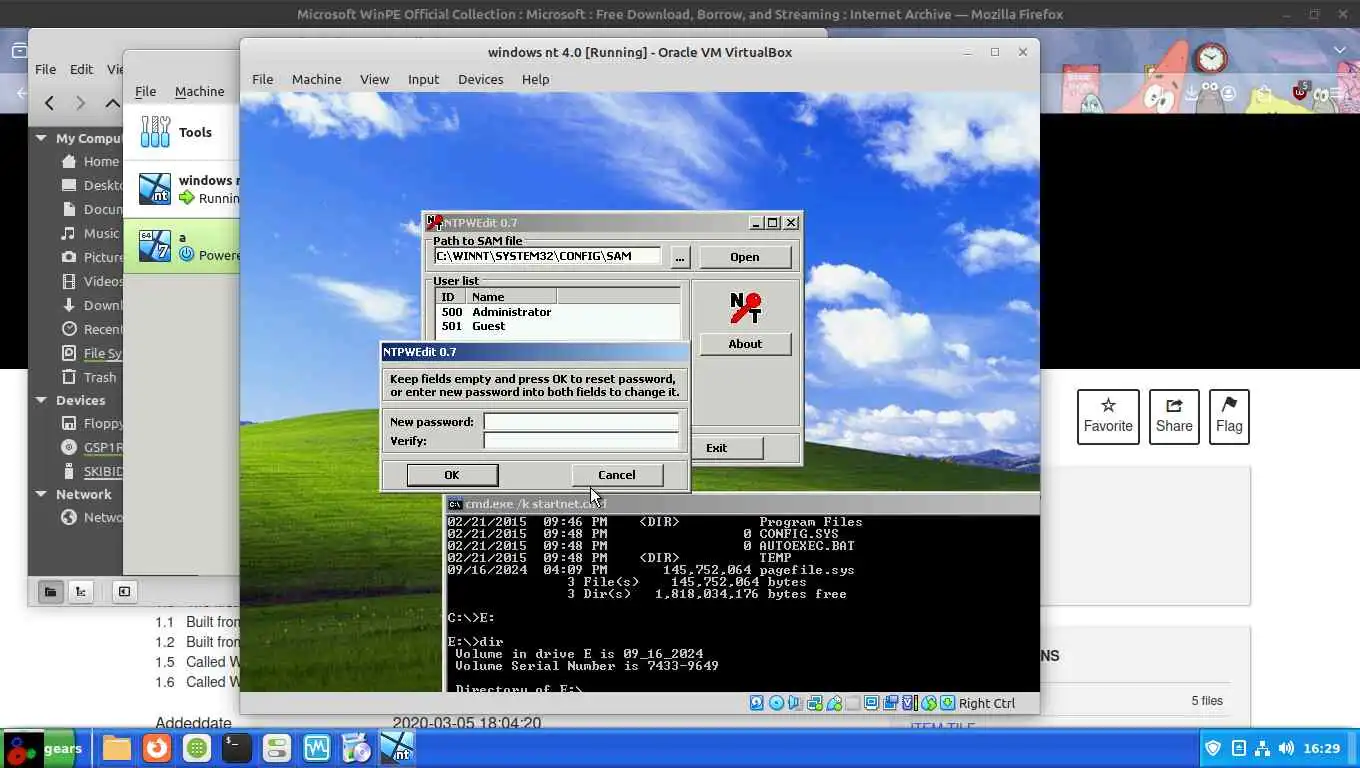1360x768 pixels.
Task: Click the hard disk activity status icon
Action: (x=757, y=703)
